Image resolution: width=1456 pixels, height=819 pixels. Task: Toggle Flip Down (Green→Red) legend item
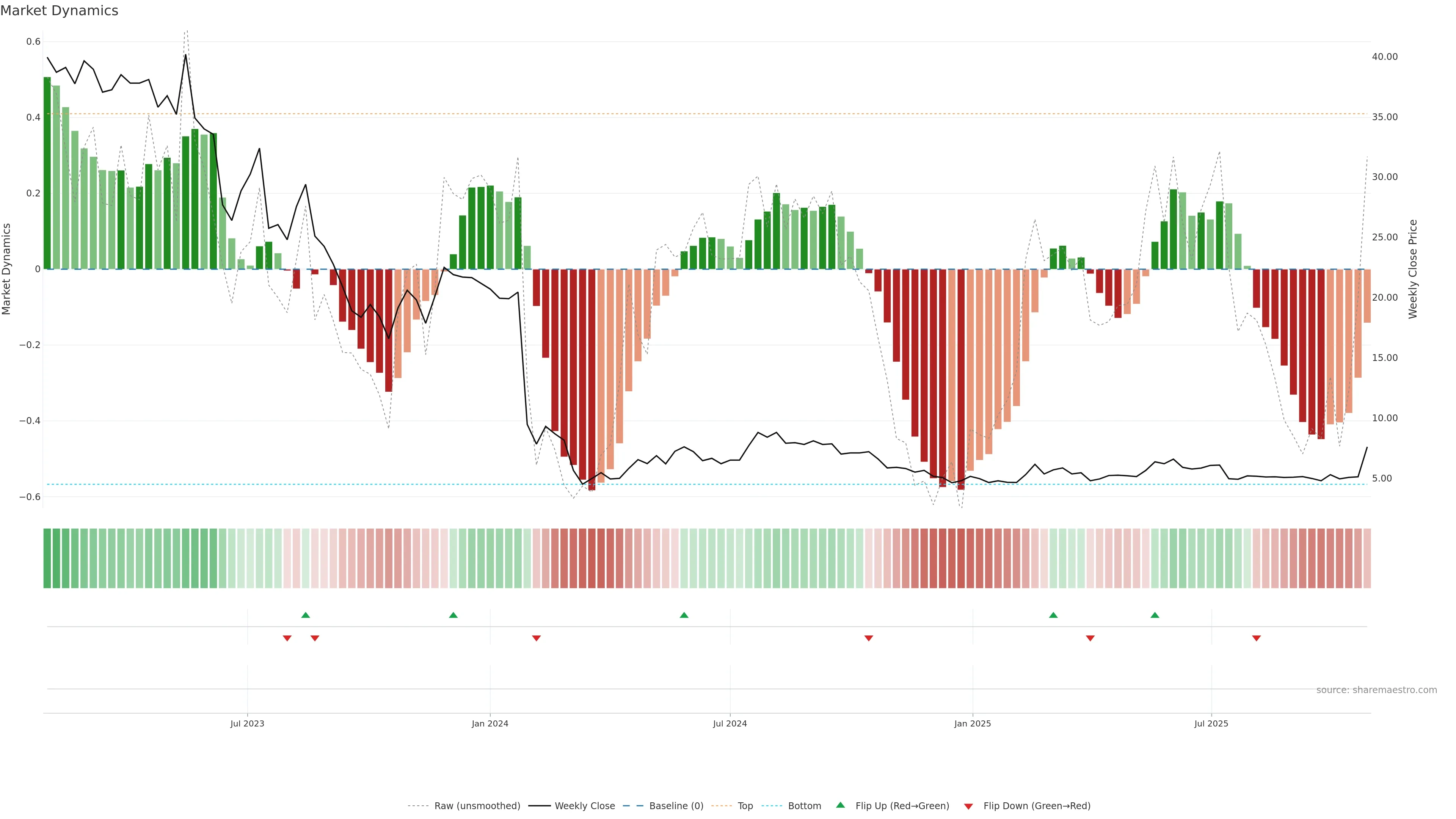tap(1037, 806)
